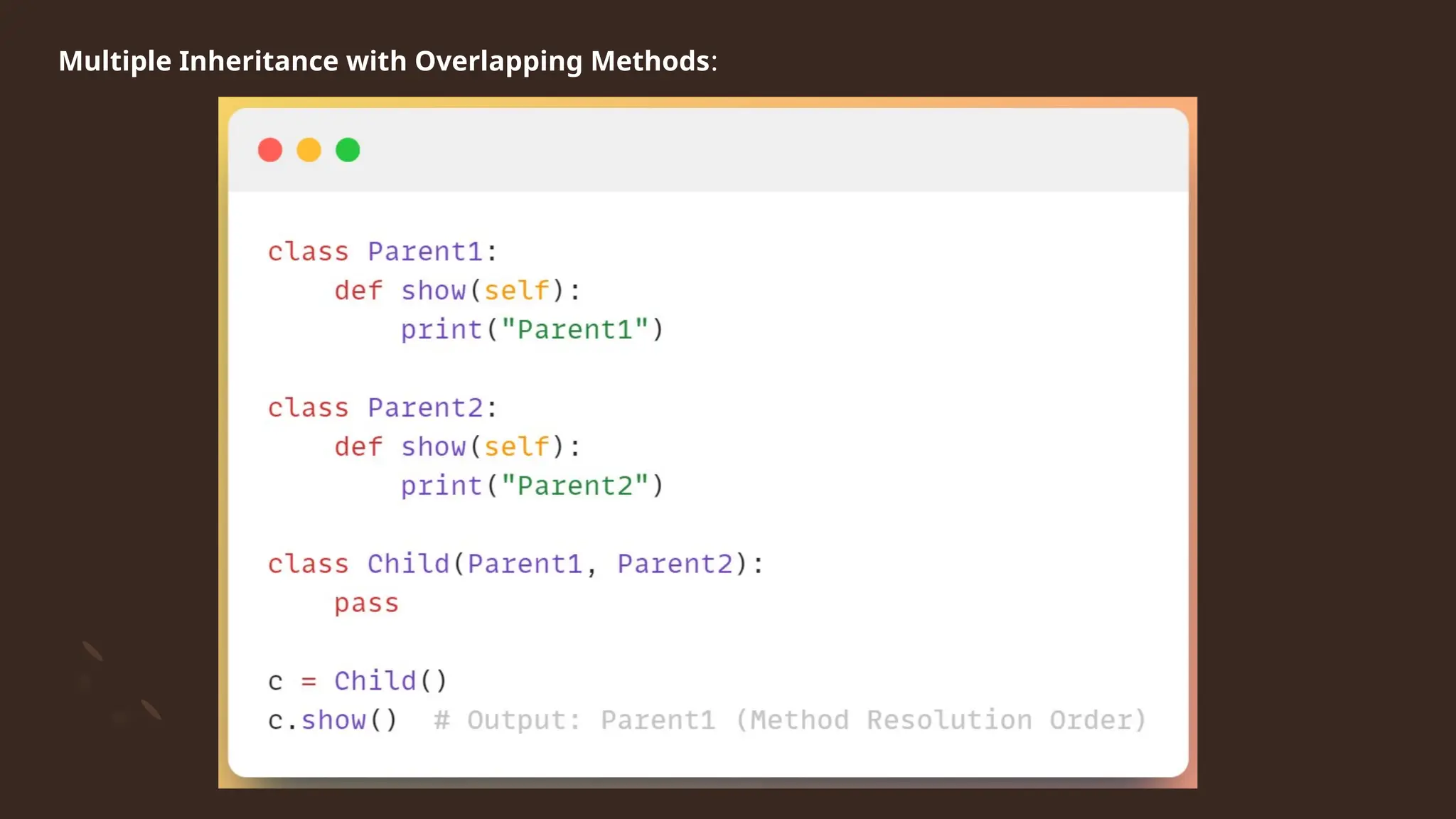Click the 'class Child(Parent1, Parent2):' line
This screenshot has width=1456, height=819.
tap(515, 564)
